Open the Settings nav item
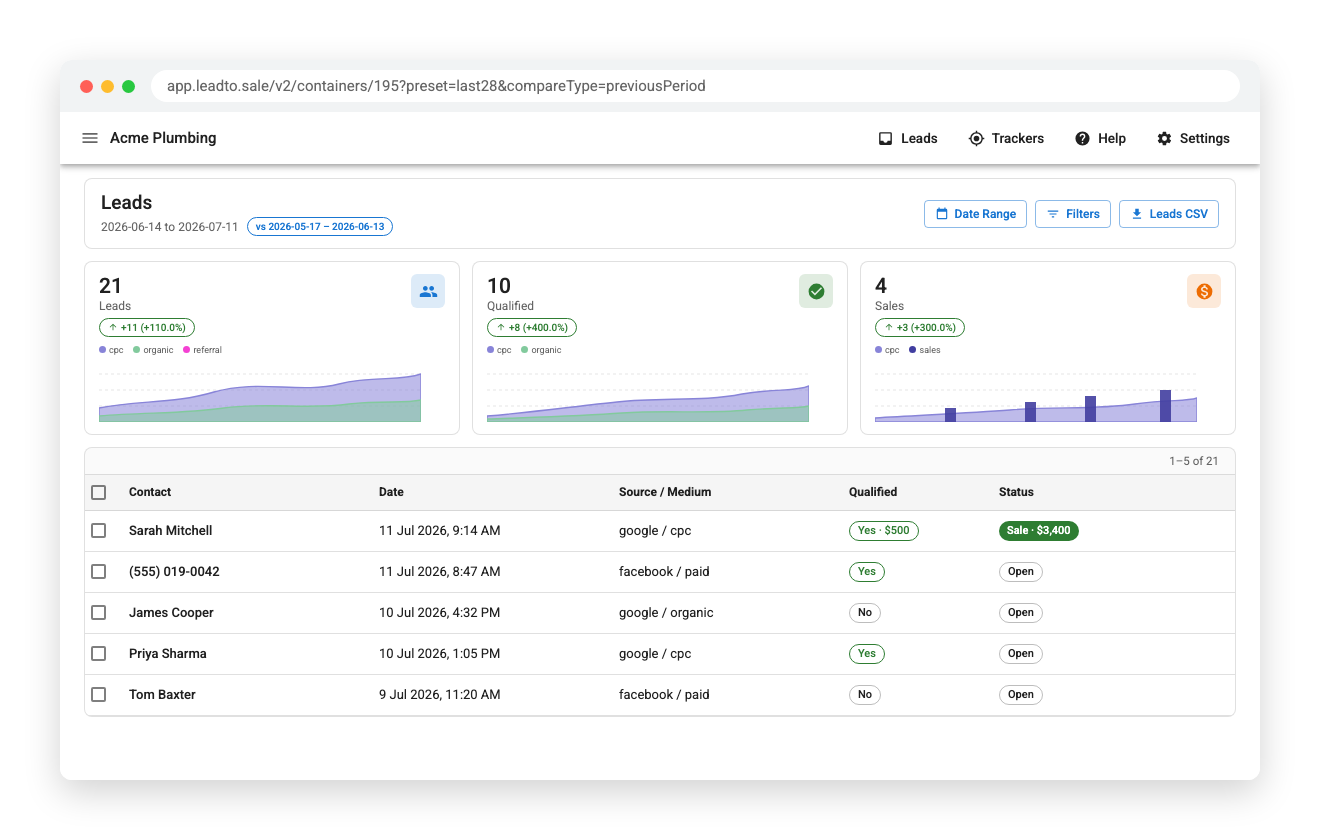1320x840 pixels. coord(1193,139)
